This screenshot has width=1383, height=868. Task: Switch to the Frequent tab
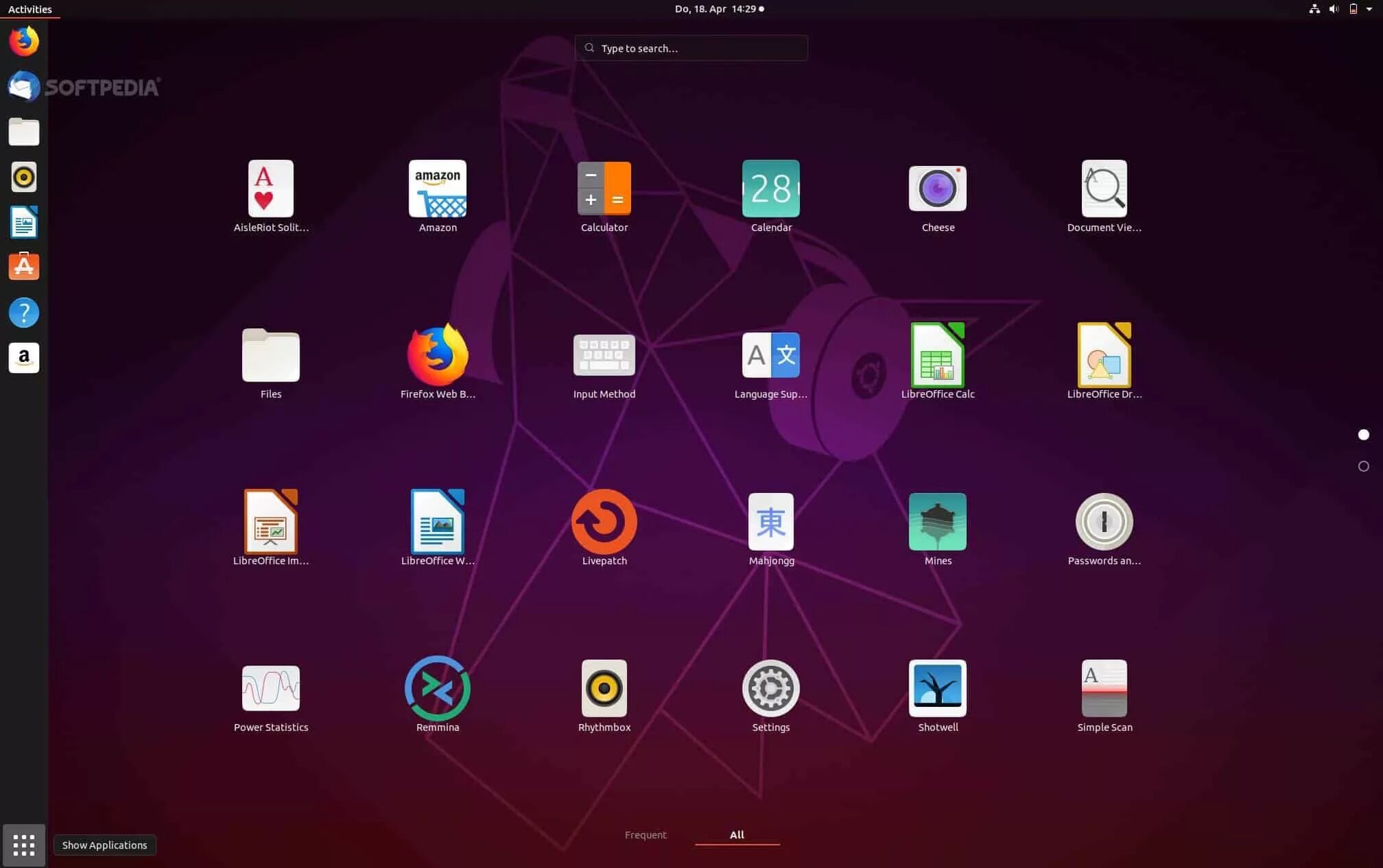click(645, 834)
